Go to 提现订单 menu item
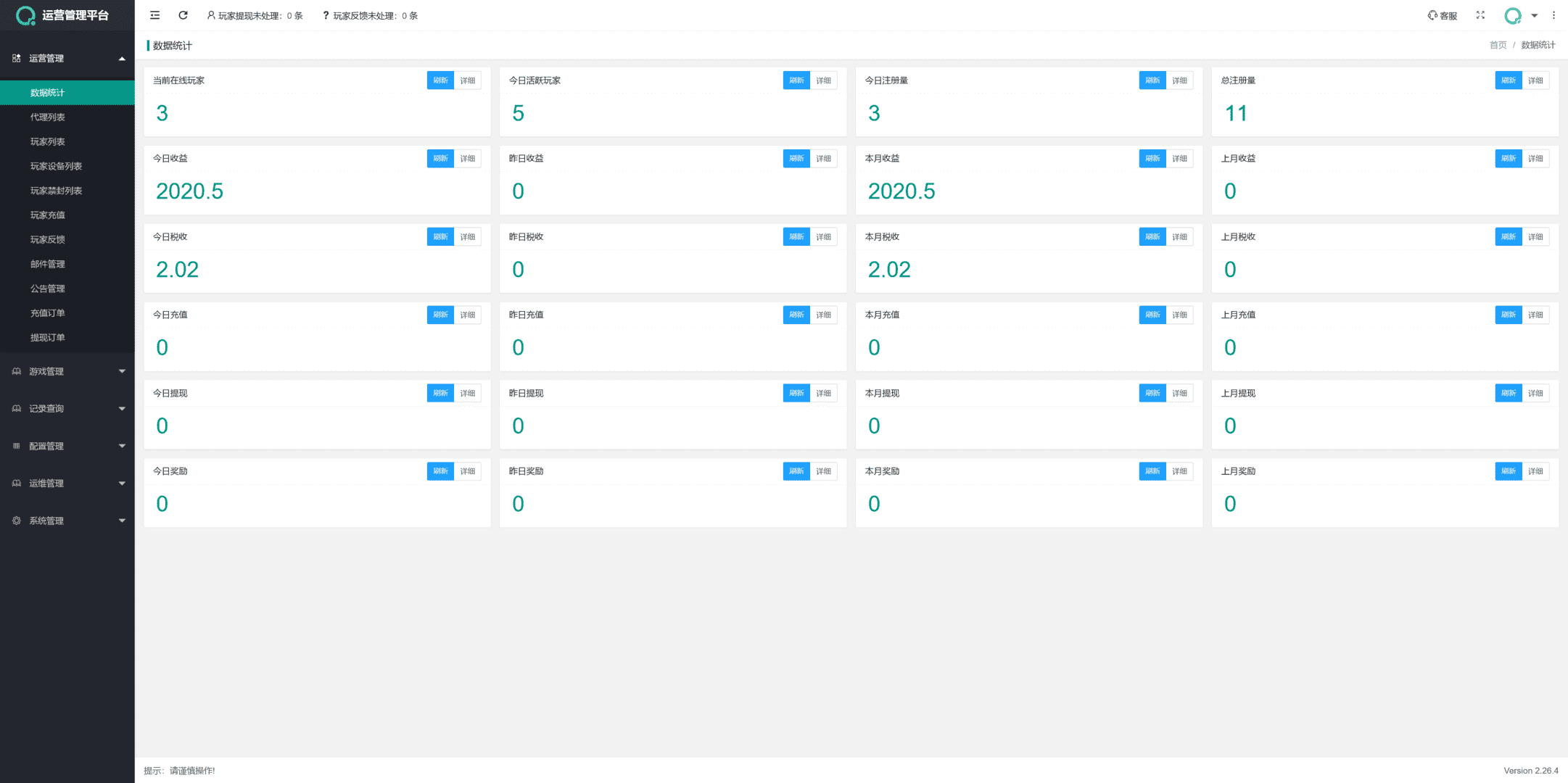This screenshot has width=1568, height=783. pos(48,337)
